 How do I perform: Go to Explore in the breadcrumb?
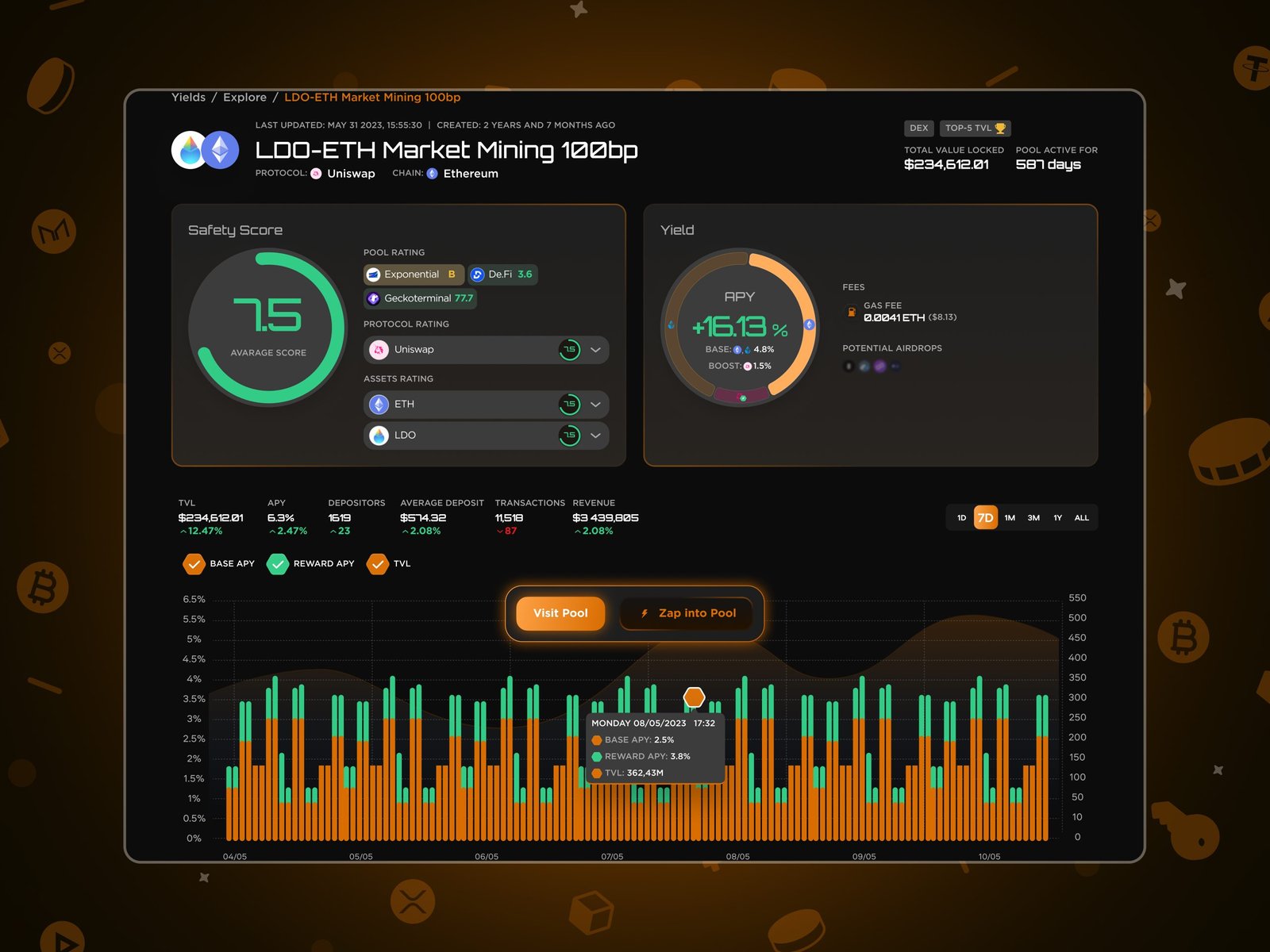[x=244, y=98]
